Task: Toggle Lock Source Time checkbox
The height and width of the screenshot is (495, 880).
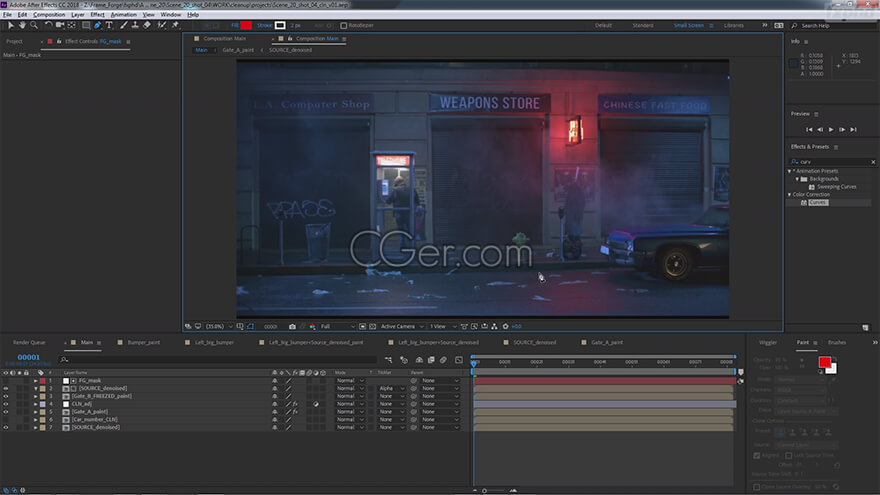Action: coord(789,456)
